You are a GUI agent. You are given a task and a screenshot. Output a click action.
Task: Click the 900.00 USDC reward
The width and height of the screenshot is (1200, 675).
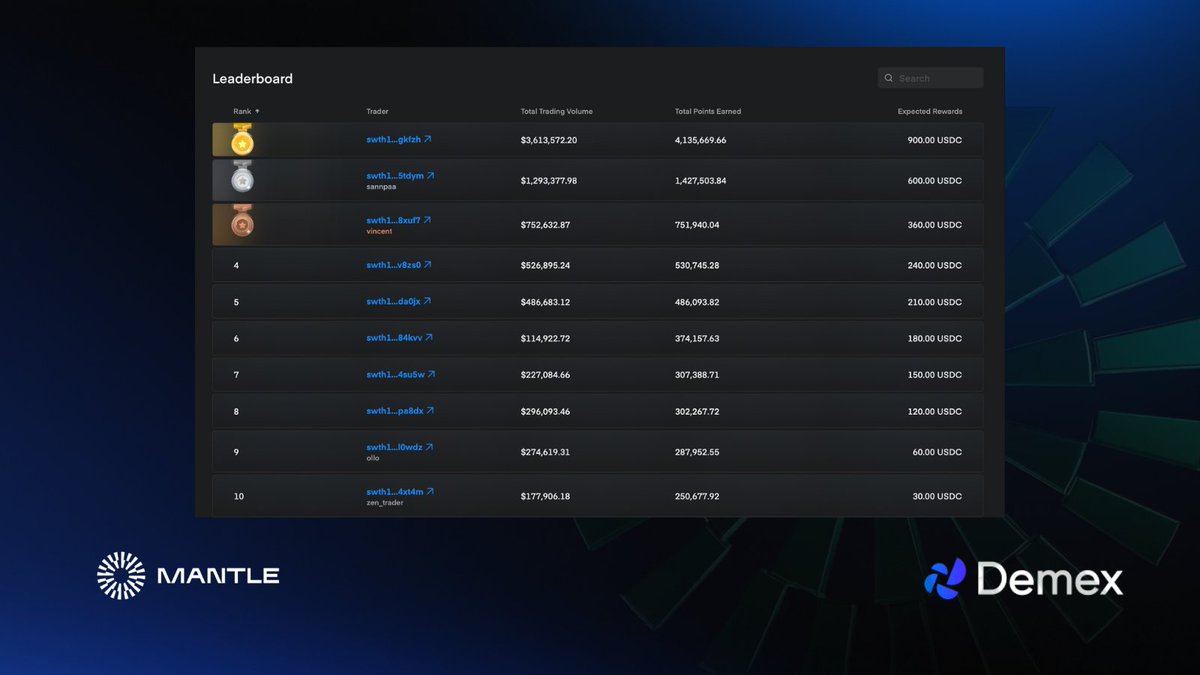pyautogui.click(x=935, y=140)
